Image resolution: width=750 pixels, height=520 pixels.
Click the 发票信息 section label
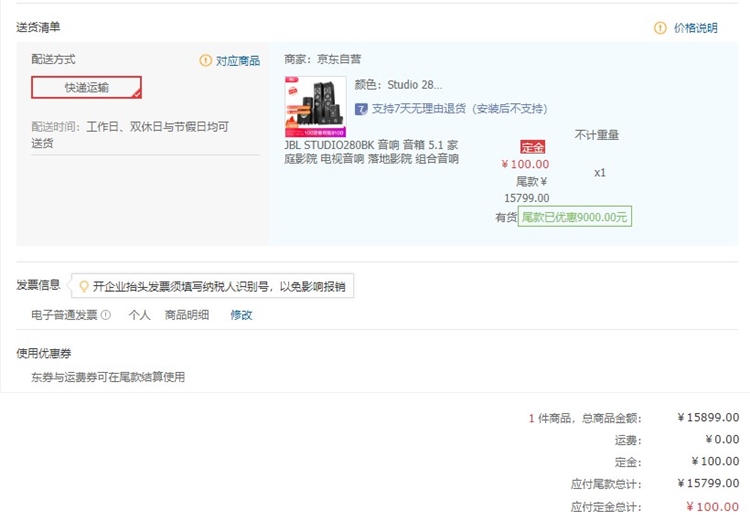38,285
